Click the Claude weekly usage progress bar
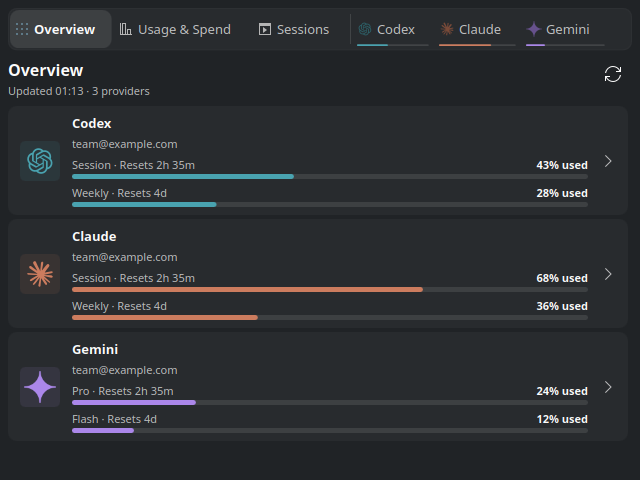The height and width of the screenshot is (480, 640). [330, 318]
